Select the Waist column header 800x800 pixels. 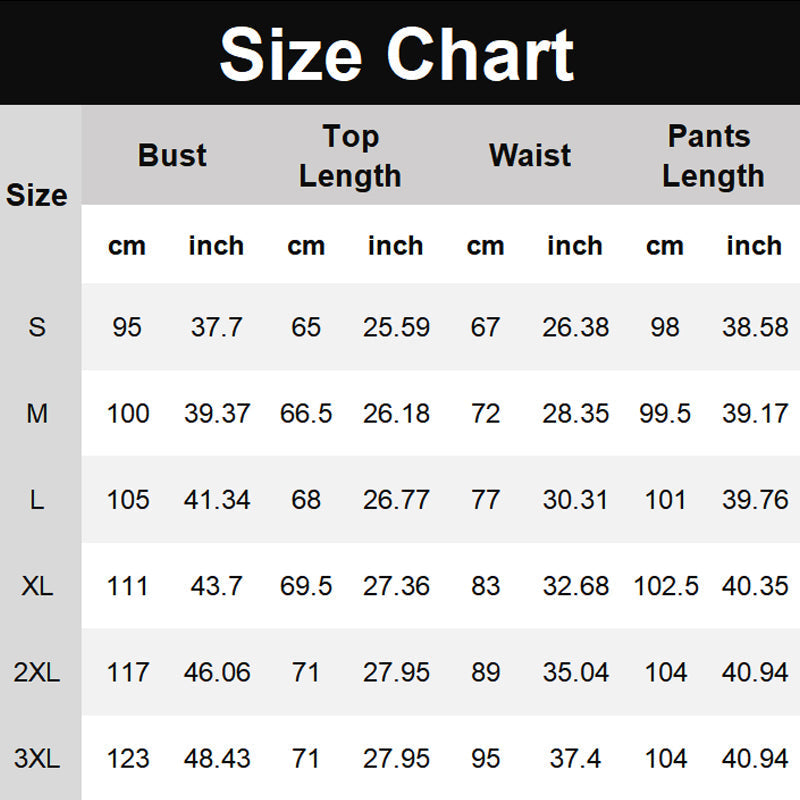pos(530,156)
